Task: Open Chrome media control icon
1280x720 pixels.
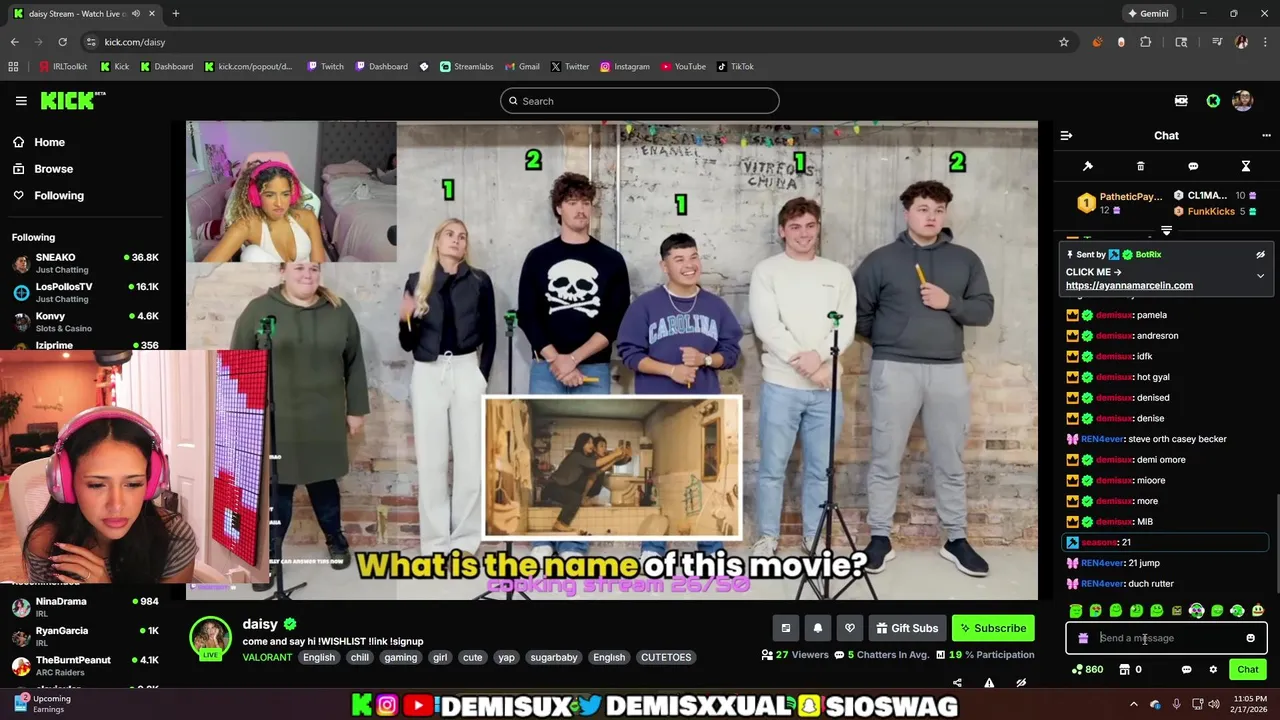Action: (1217, 42)
